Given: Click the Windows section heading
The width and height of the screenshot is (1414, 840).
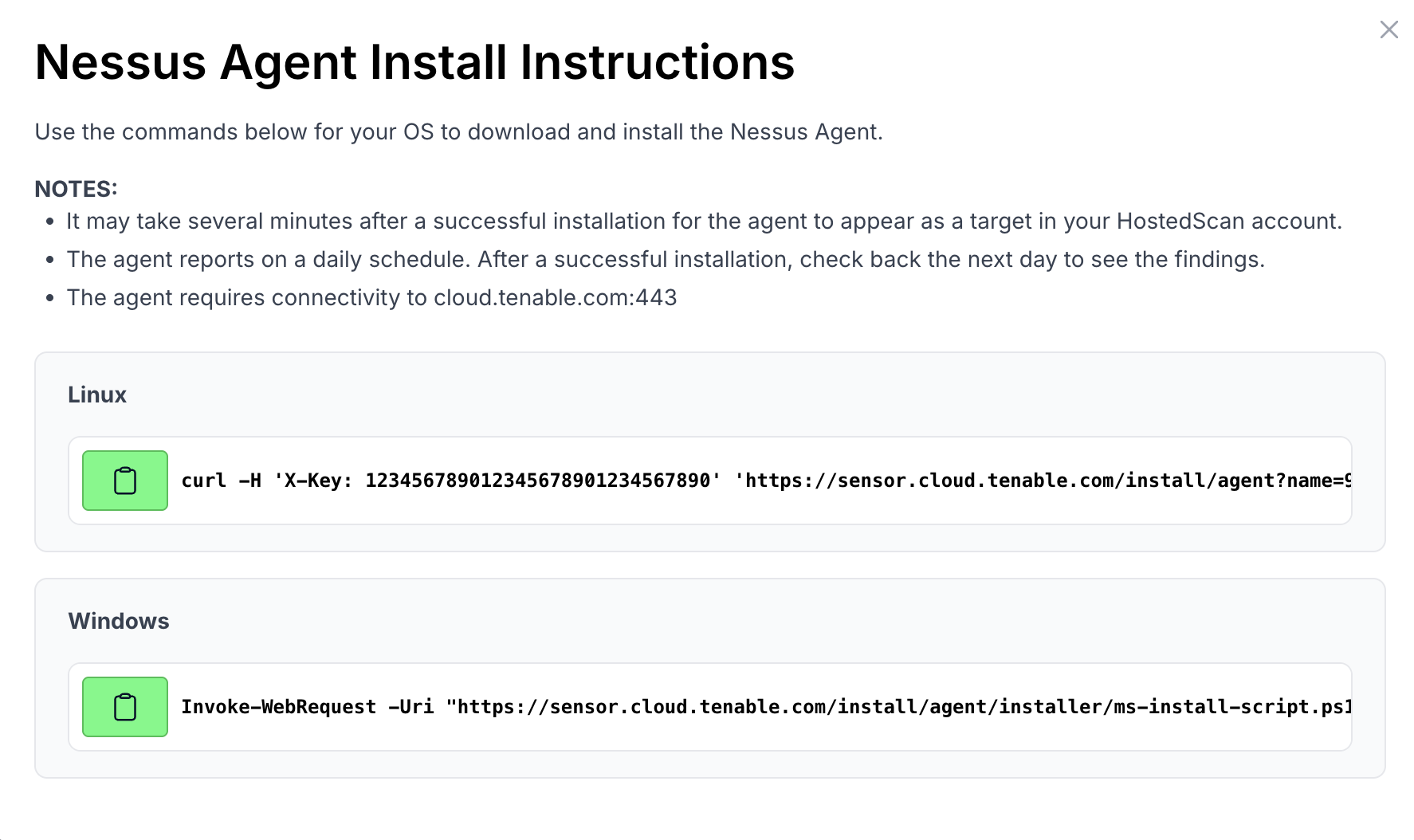Looking at the screenshot, I should 119,621.
